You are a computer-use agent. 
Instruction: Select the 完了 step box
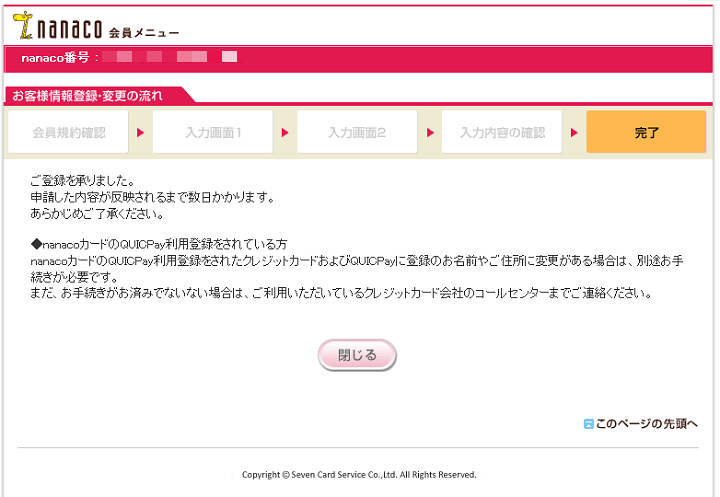[x=646, y=132]
